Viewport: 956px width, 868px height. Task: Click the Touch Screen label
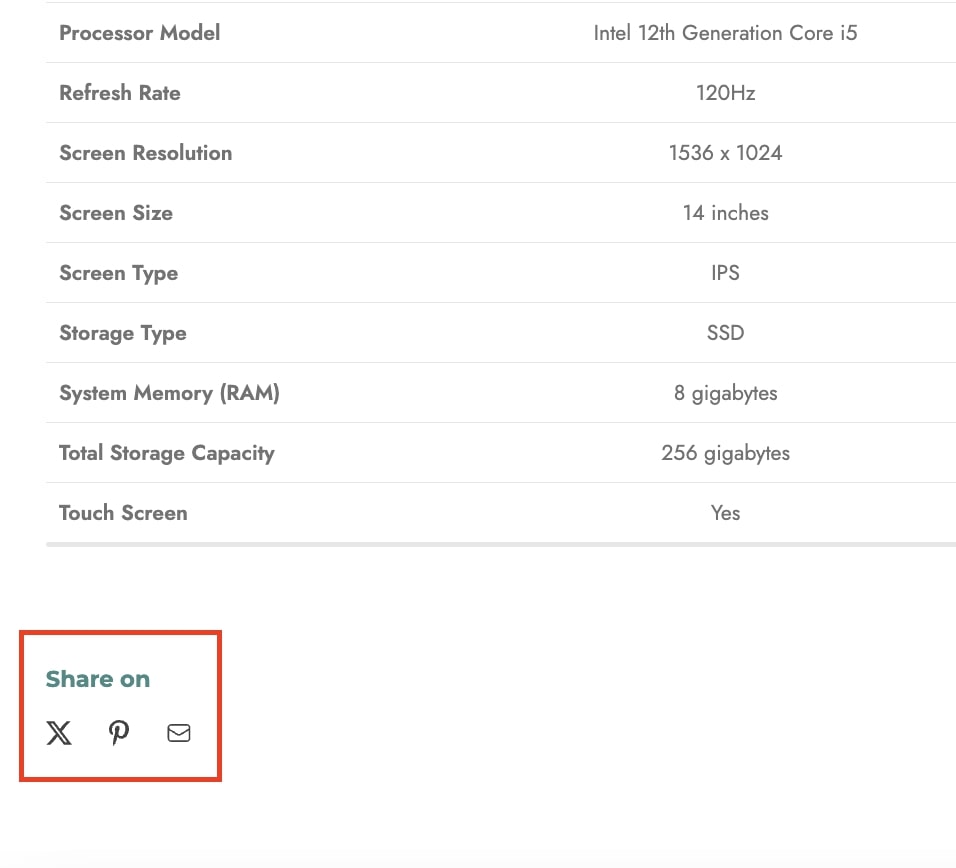(x=123, y=513)
